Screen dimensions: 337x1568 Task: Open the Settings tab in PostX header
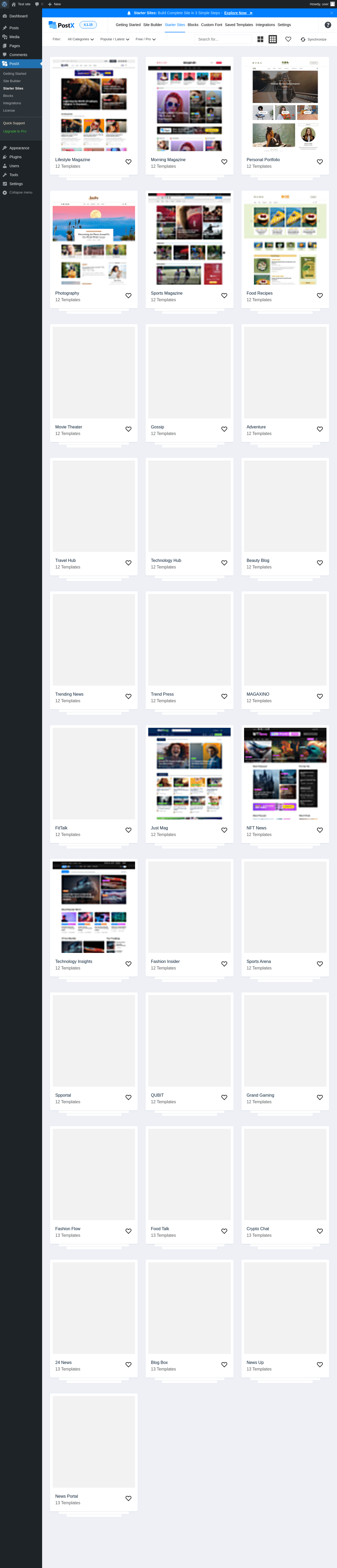click(284, 25)
